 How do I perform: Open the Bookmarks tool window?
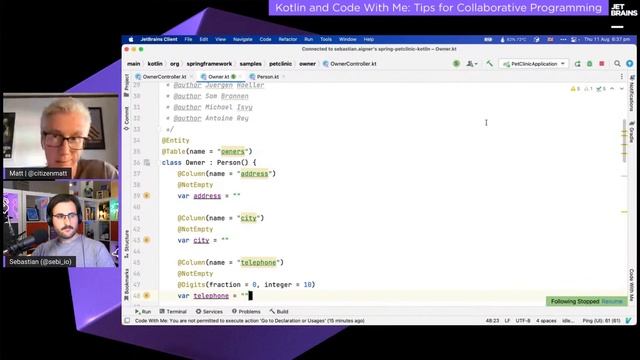[127, 284]
